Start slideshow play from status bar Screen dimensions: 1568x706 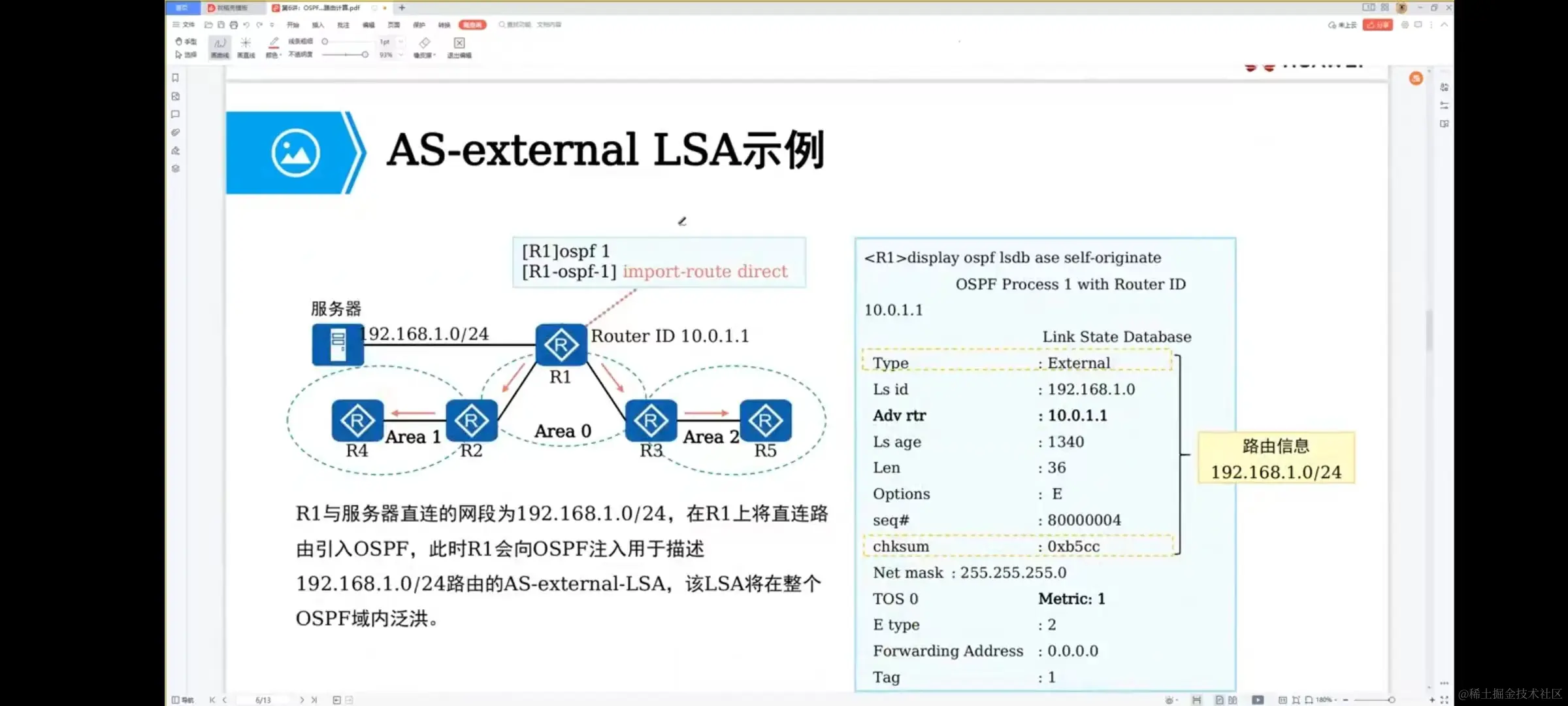pos(1257,699)
